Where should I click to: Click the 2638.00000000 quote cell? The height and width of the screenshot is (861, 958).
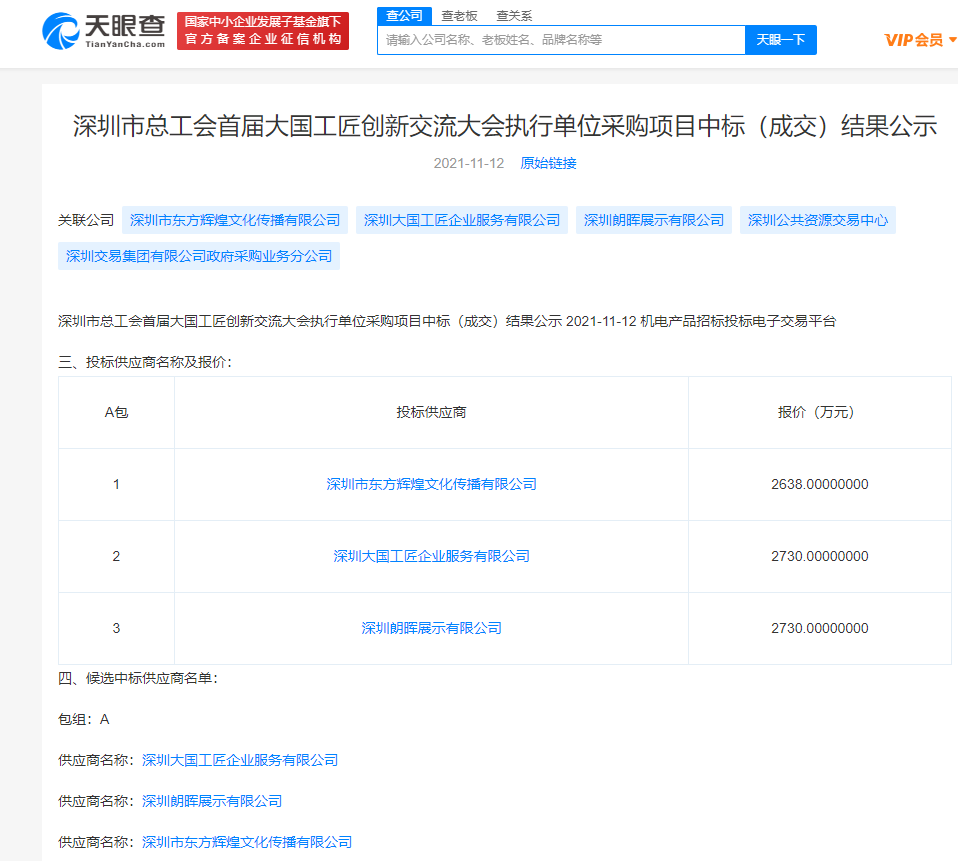819,484
